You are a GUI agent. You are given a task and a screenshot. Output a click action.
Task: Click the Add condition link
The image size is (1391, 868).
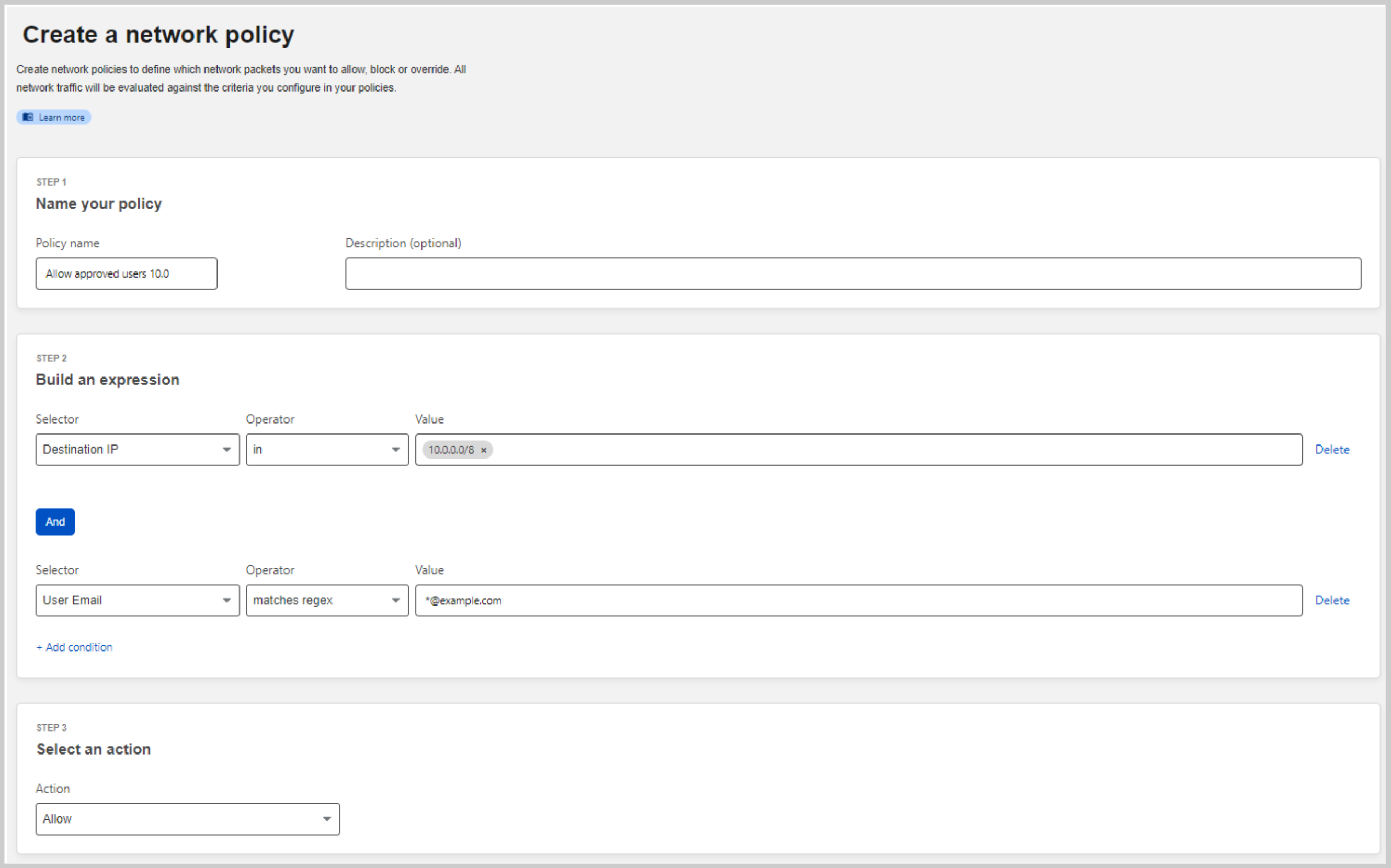75,647
